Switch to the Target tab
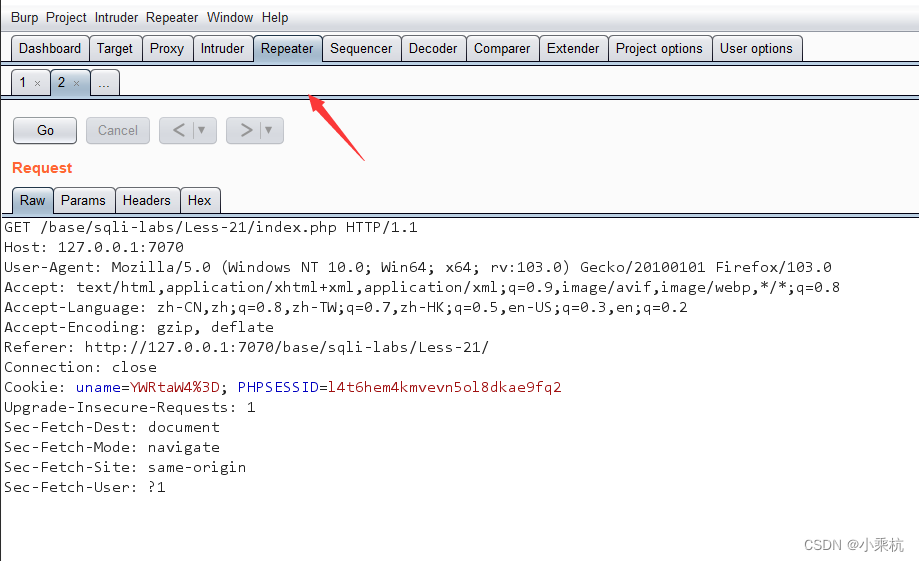This screenshot has width=919, height=561. pyautogui.click(x=115, y=49)
